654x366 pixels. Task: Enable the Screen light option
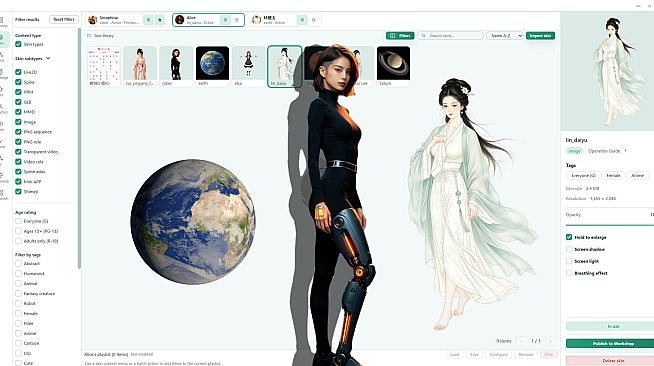[x=569, y=261]
